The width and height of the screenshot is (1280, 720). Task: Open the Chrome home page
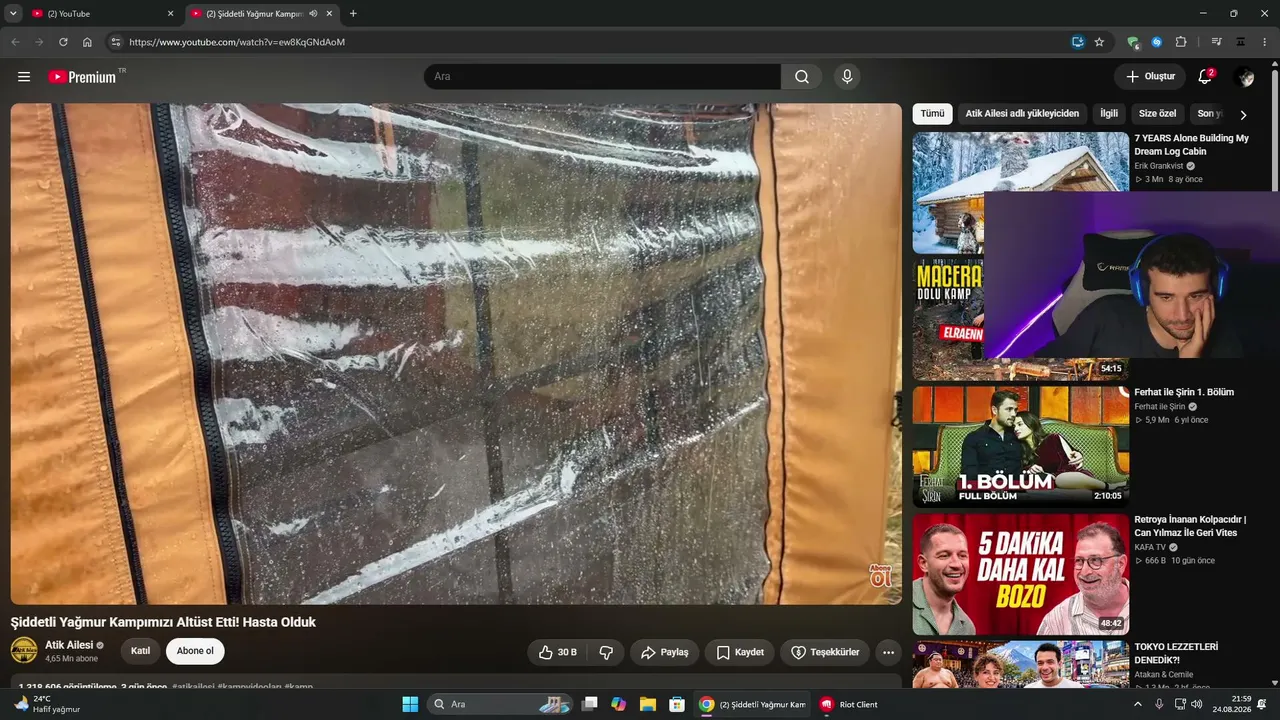(x=87, y=42)
